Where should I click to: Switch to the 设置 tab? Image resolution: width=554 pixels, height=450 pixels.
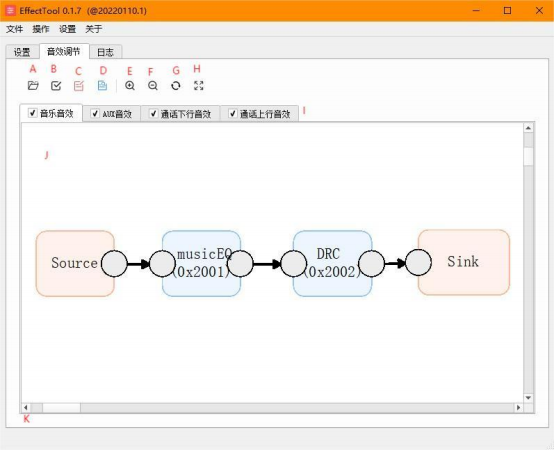[x=22, y=52]
